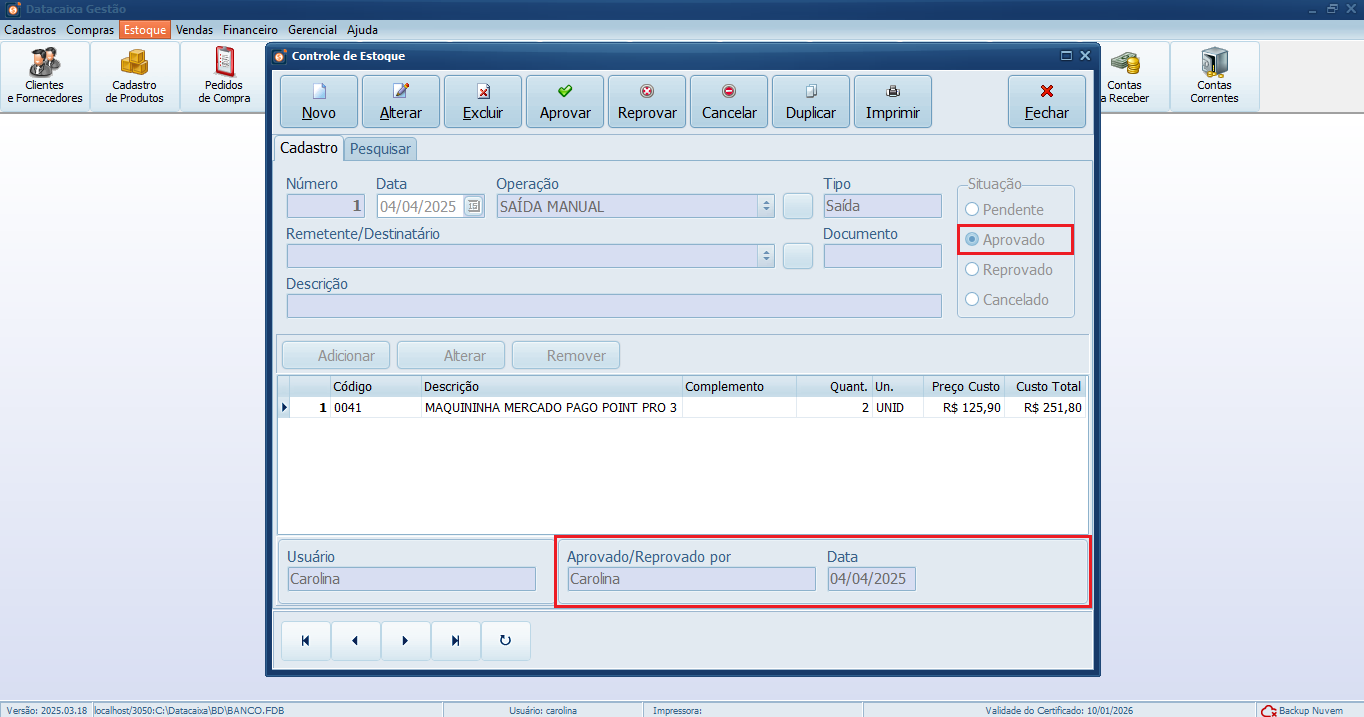The image size is (1364, 717).
Task: Open the Financeiro menu
Action: (250, 30)
